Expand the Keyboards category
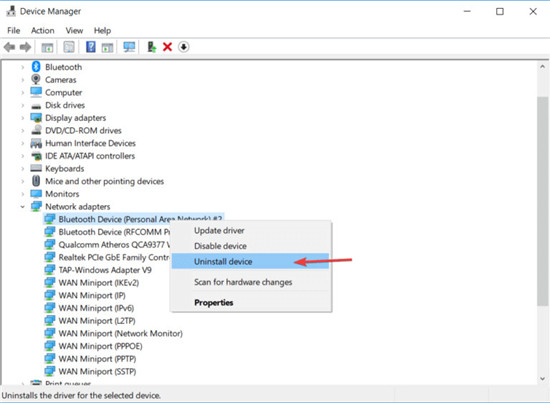Image resolution: width=550 pixels, height=403 pixels. pyautogui.click(x=22, y=169)
